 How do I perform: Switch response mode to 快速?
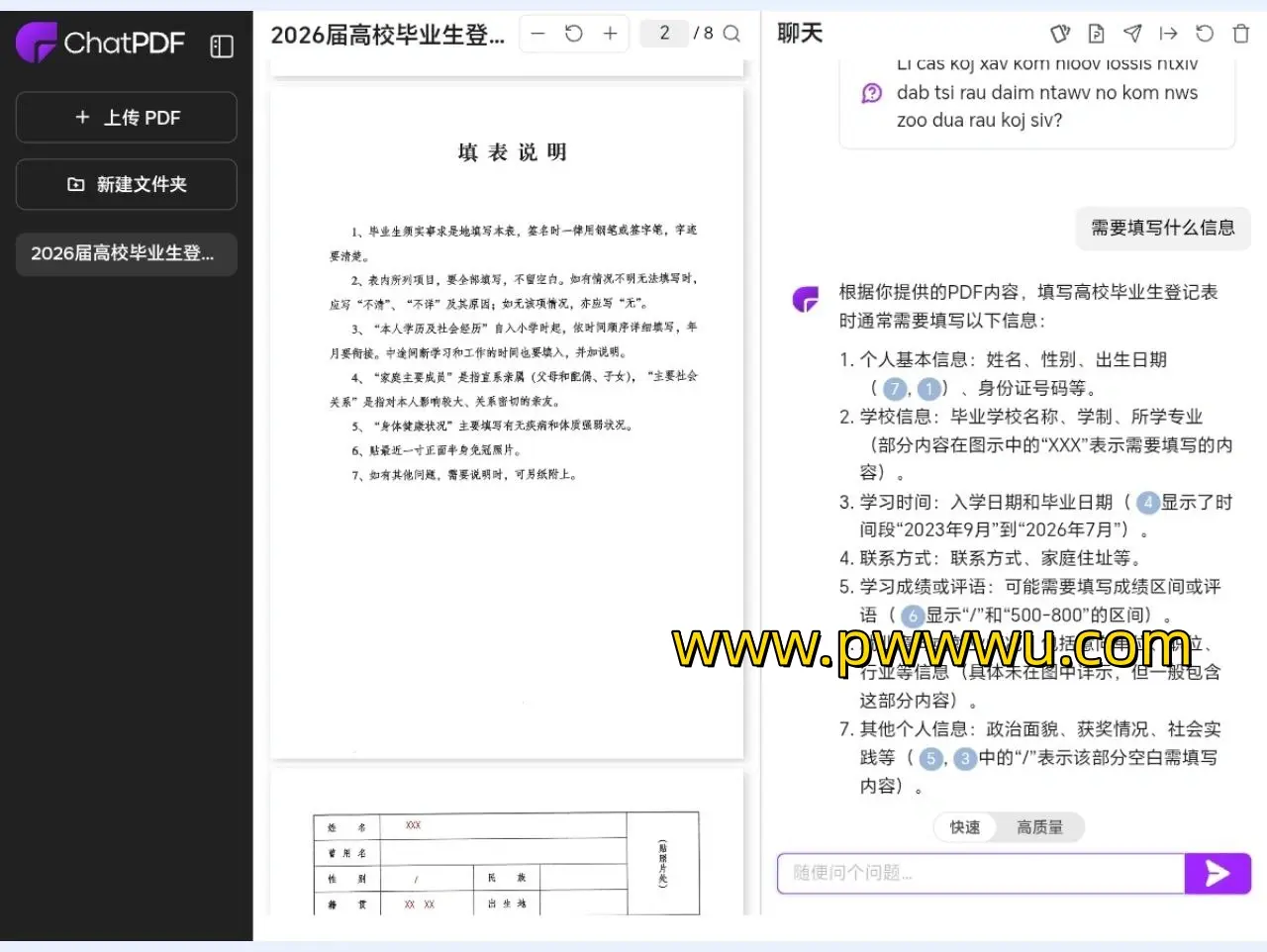tap(965, 827)
